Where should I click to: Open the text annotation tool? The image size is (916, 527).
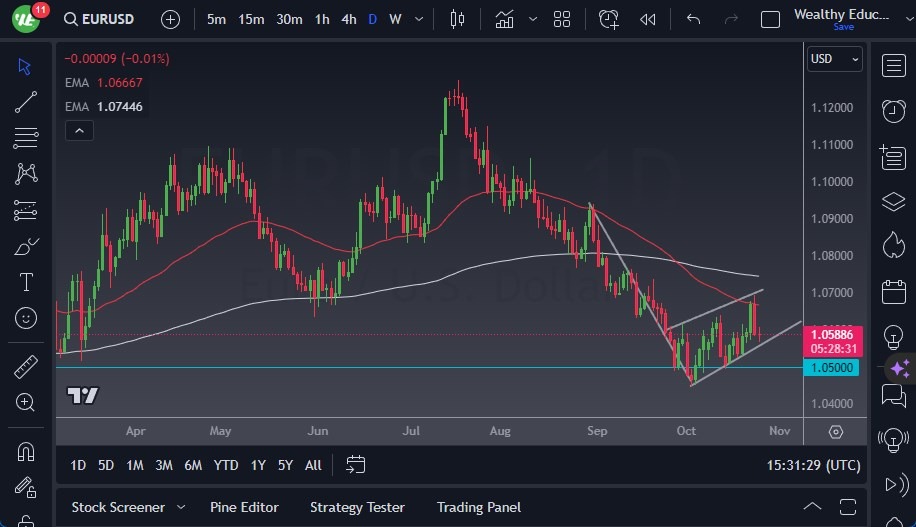point(27,282)
